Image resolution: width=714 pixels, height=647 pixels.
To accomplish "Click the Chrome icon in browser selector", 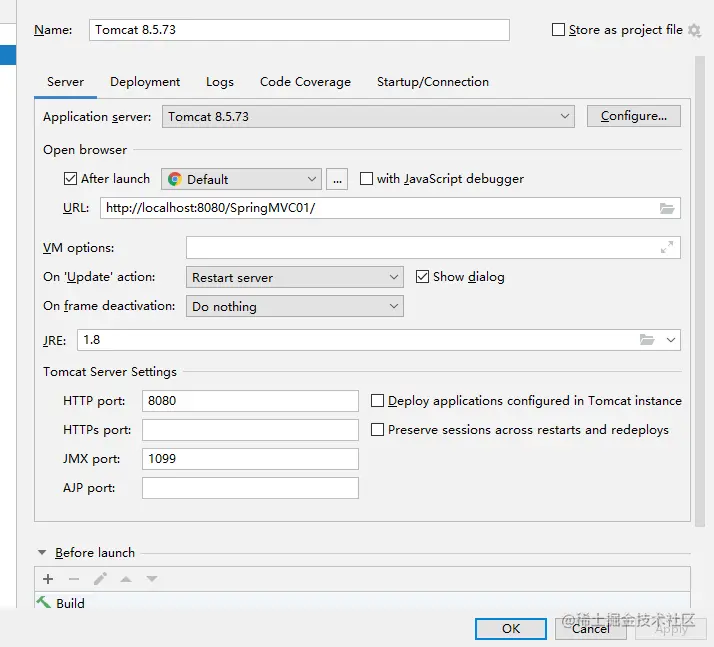I will pyautogui.click(x=175, y=179).
